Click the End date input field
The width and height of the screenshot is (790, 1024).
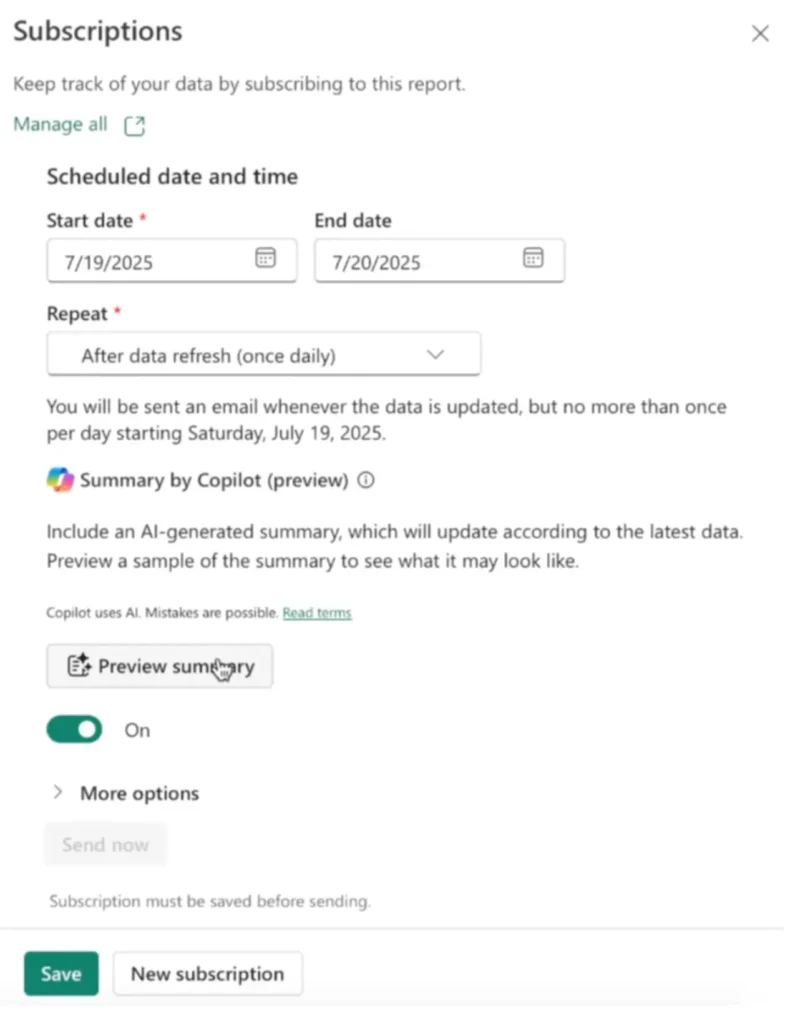(420, 261)
